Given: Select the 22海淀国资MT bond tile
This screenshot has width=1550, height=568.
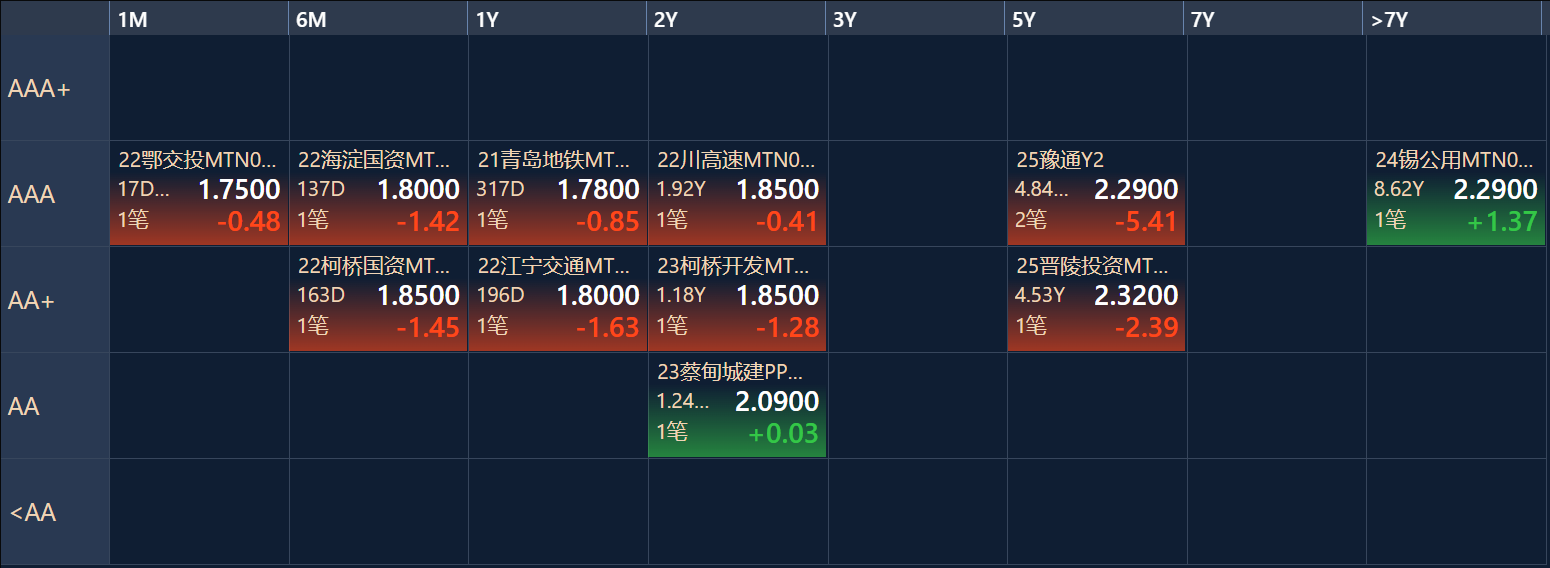Looking at the screenshot, I should (x=378, y=193).
